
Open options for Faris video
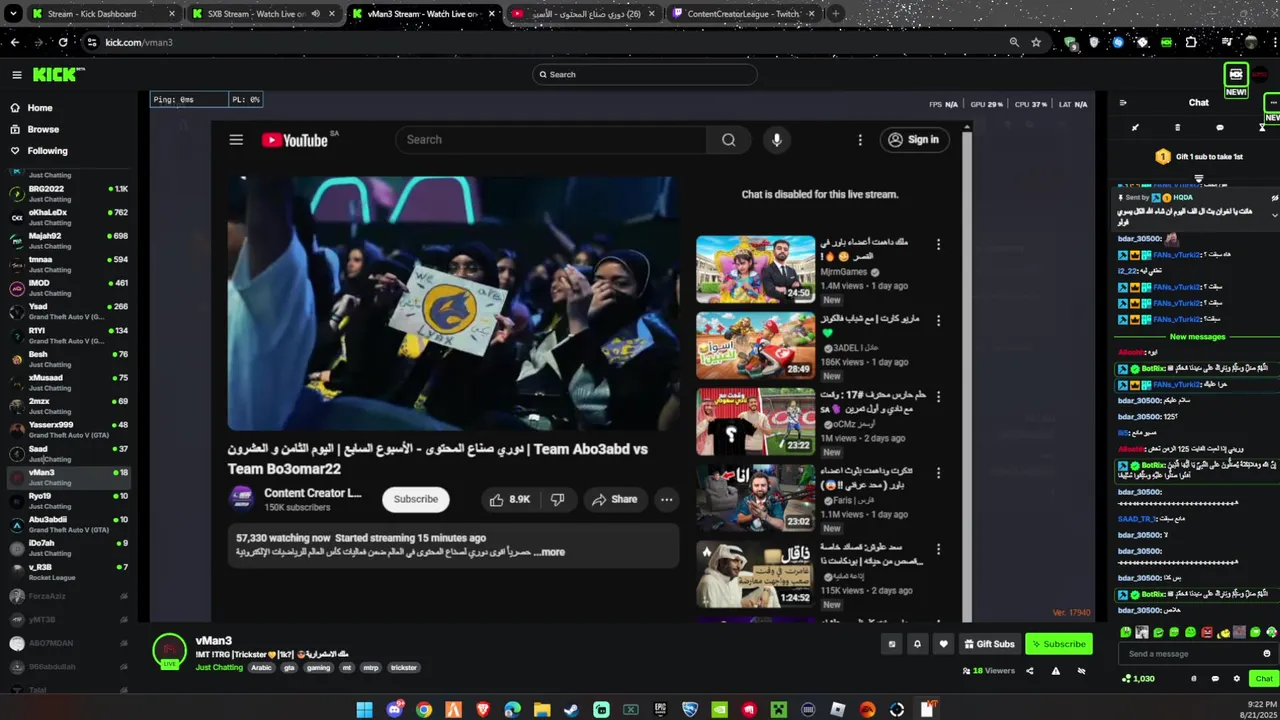coord(938,472)
